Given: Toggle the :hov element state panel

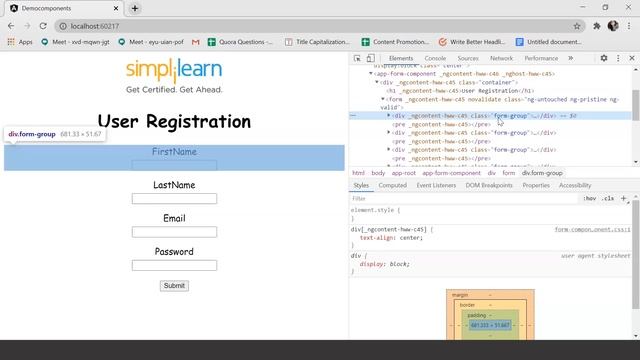Looking at the screenshot, I should 589,198.
